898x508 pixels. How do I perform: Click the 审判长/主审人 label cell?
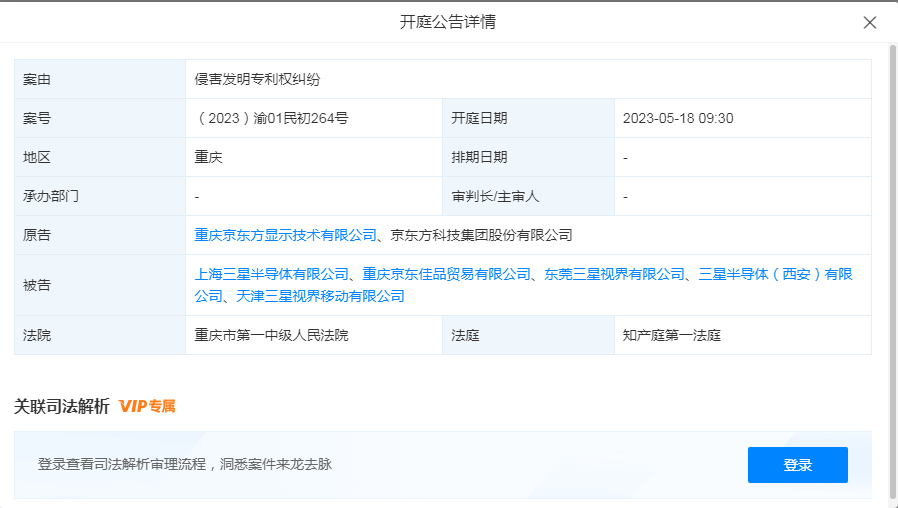[x=528, y=196]
